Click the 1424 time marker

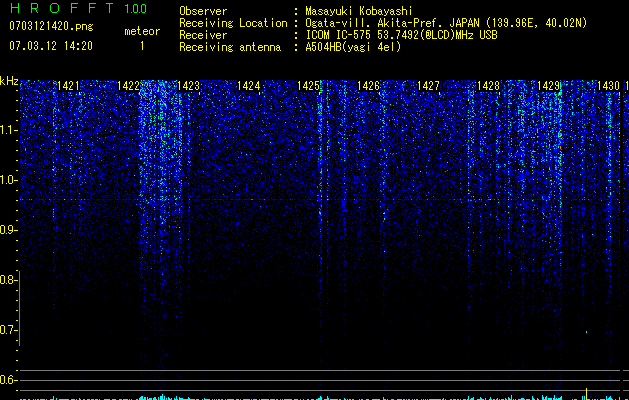[x=248, y=86]
